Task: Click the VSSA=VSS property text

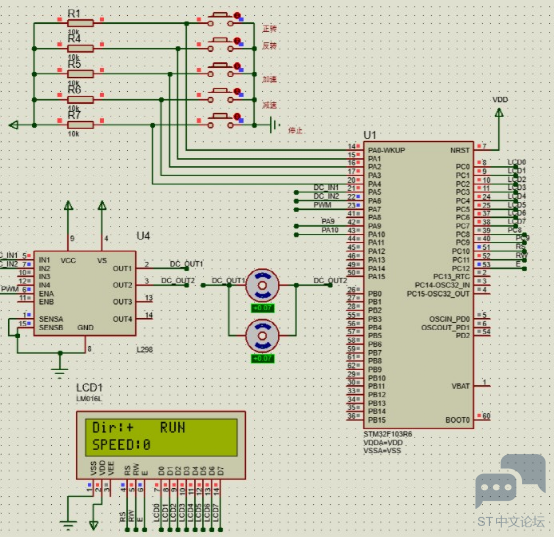Action: tap(382, 451)
